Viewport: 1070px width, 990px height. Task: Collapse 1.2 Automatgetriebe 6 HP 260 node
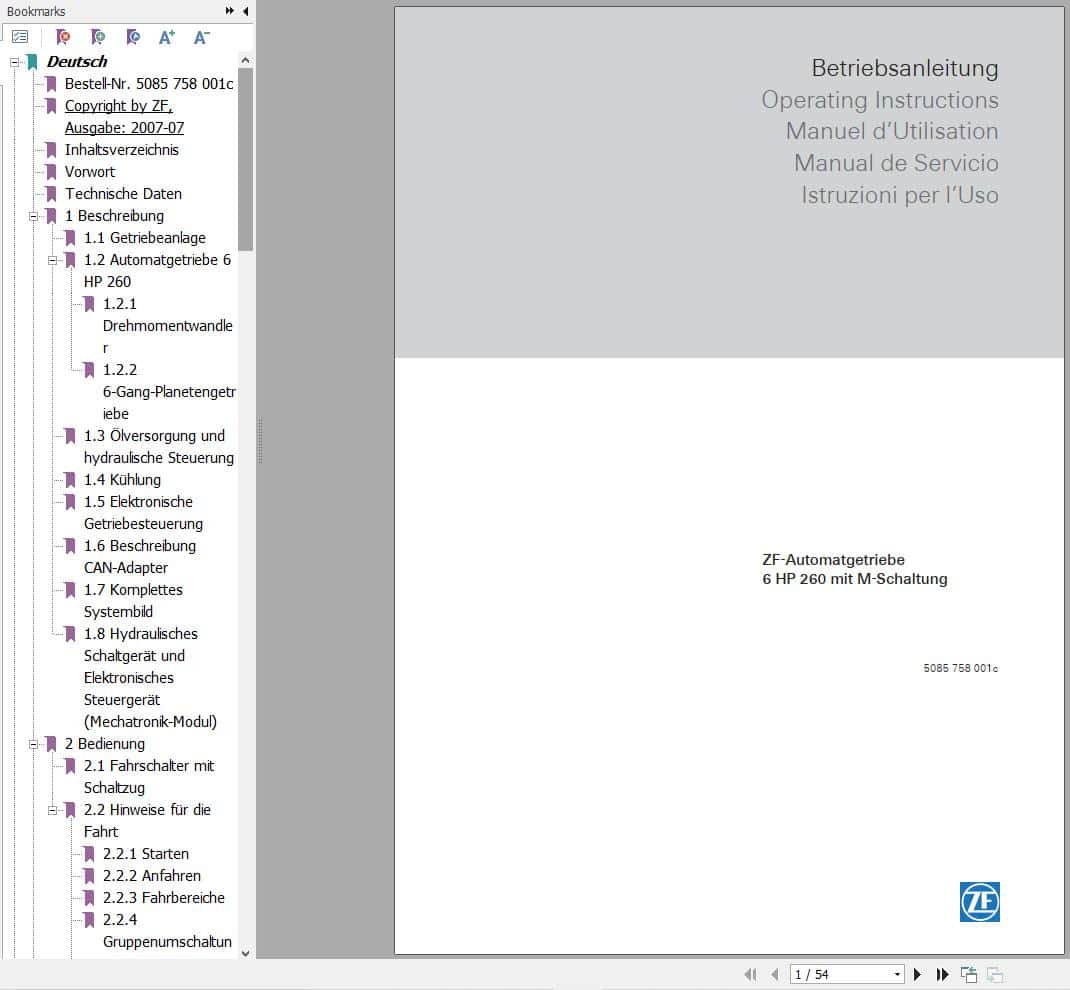point(53,260)
